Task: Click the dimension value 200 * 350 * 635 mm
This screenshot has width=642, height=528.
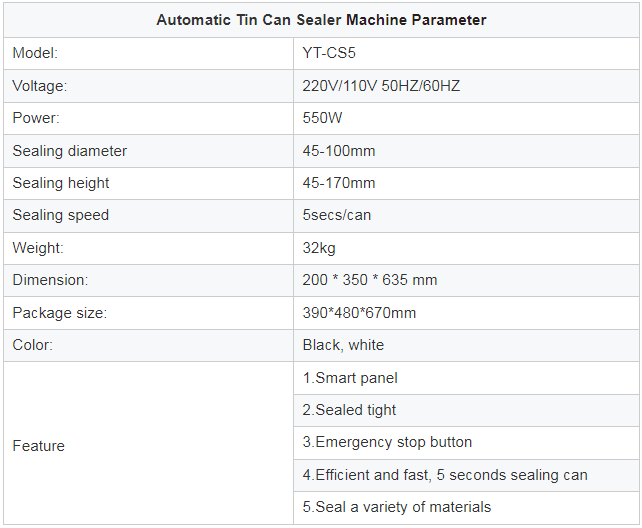Action: (x=370, y=280)
